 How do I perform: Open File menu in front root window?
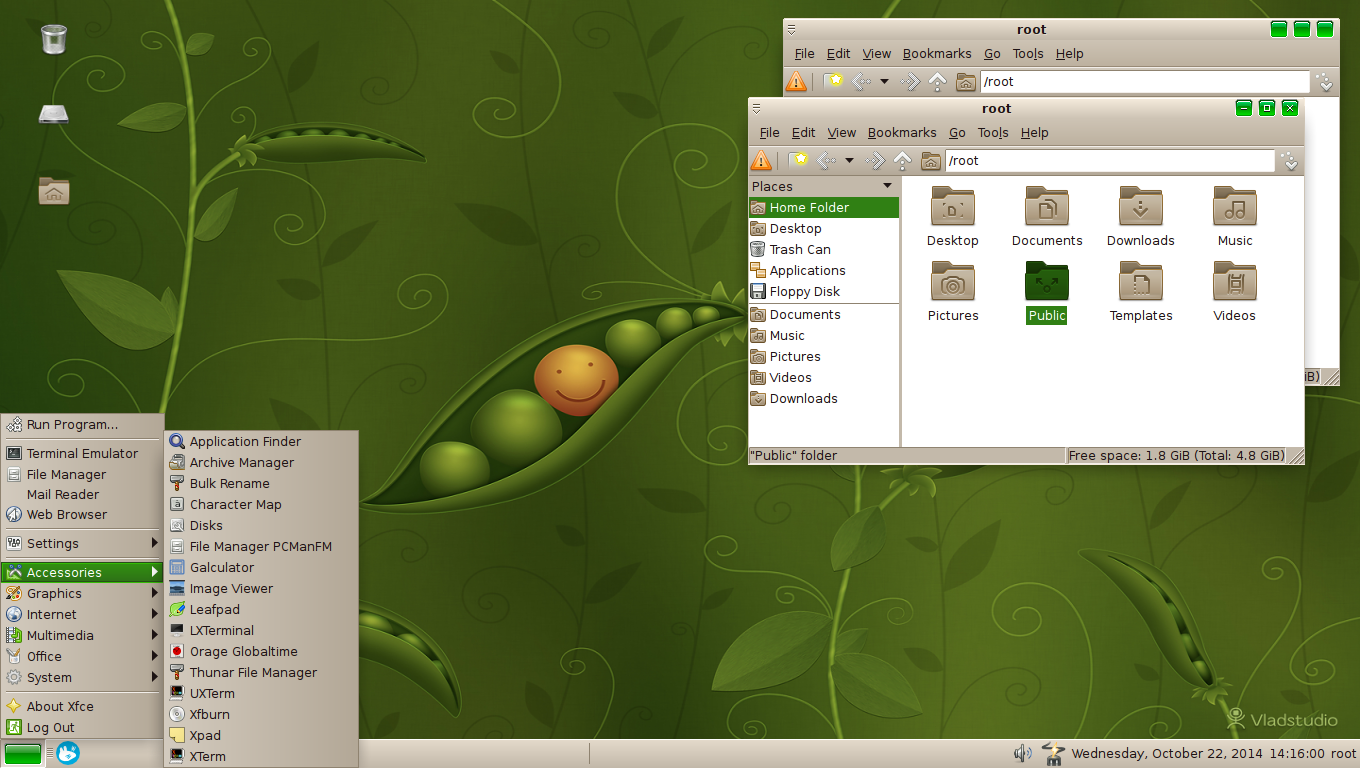(769, 132)
